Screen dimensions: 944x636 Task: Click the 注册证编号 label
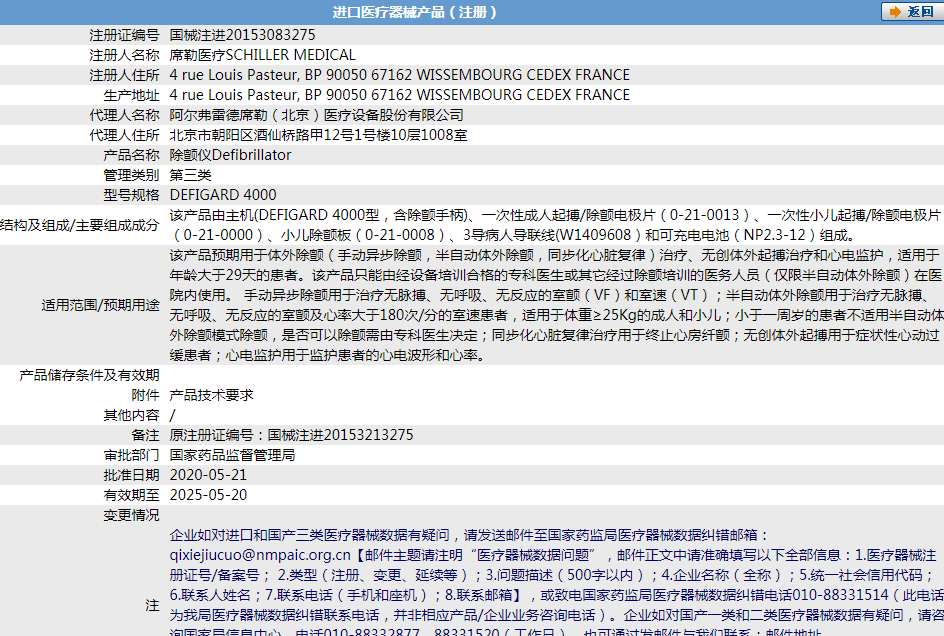[x=124, y=35]
